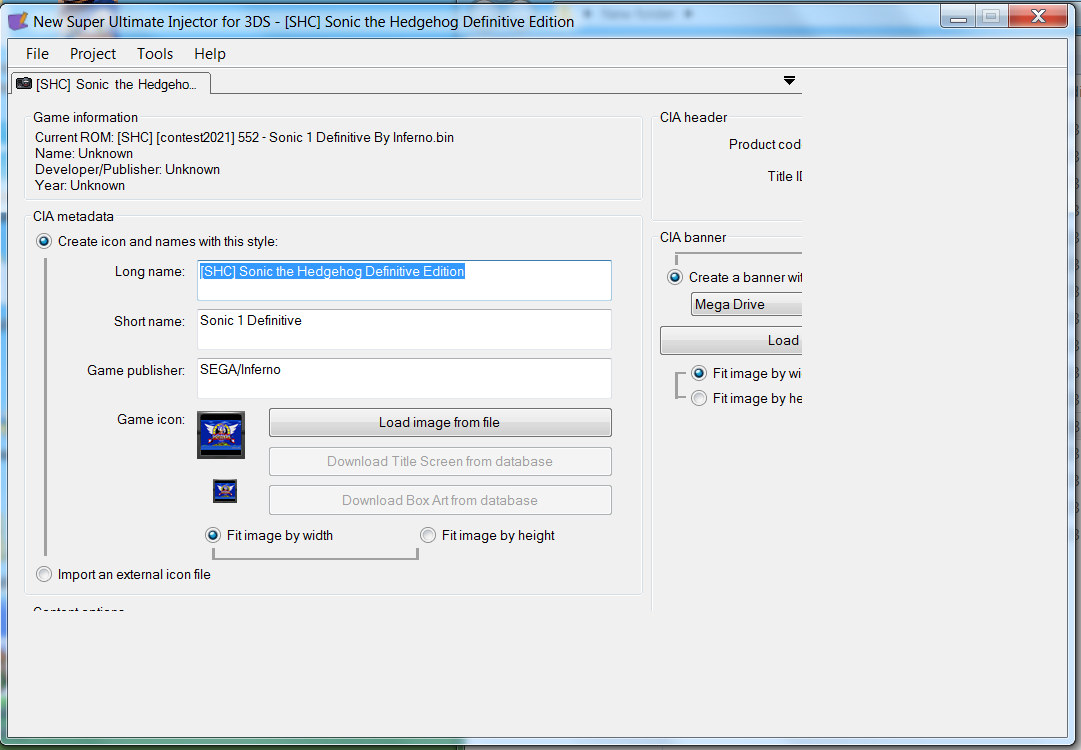This screenshot has width=1081, height=750.
Task: Click the banner Load button
Action: pyautogui.click(x=731, y=341)
